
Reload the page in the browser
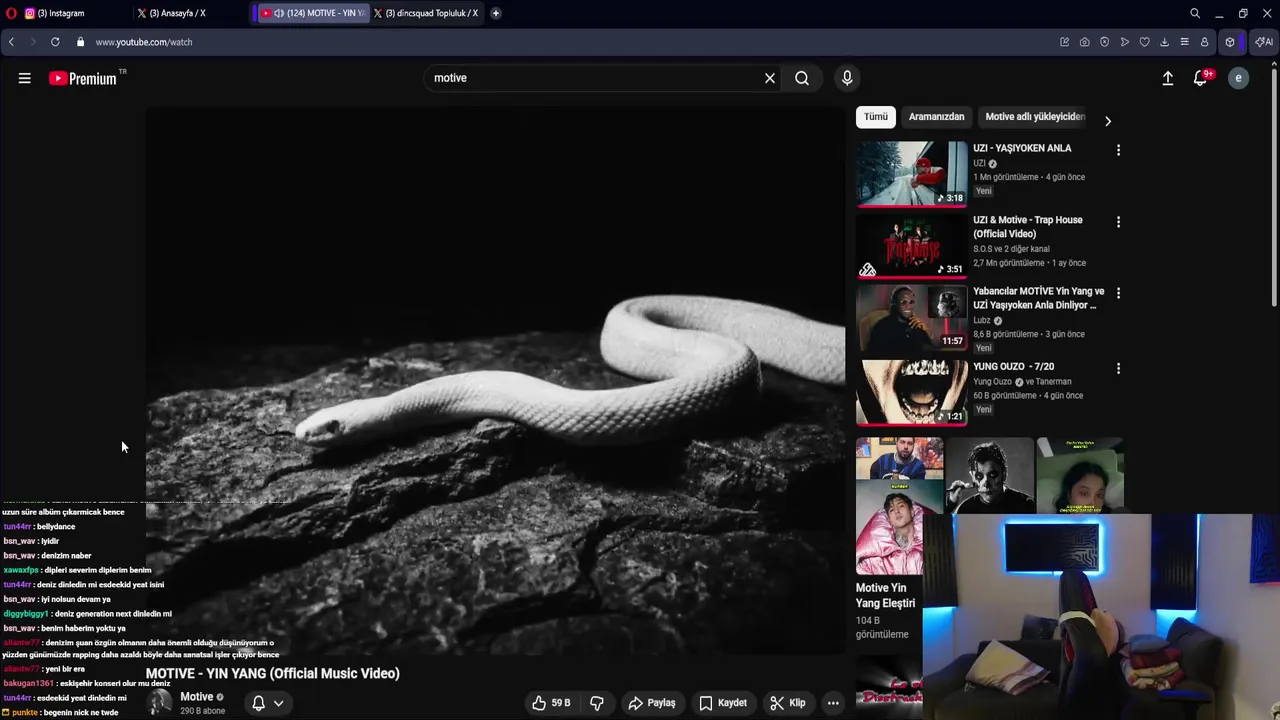[55, 42]
